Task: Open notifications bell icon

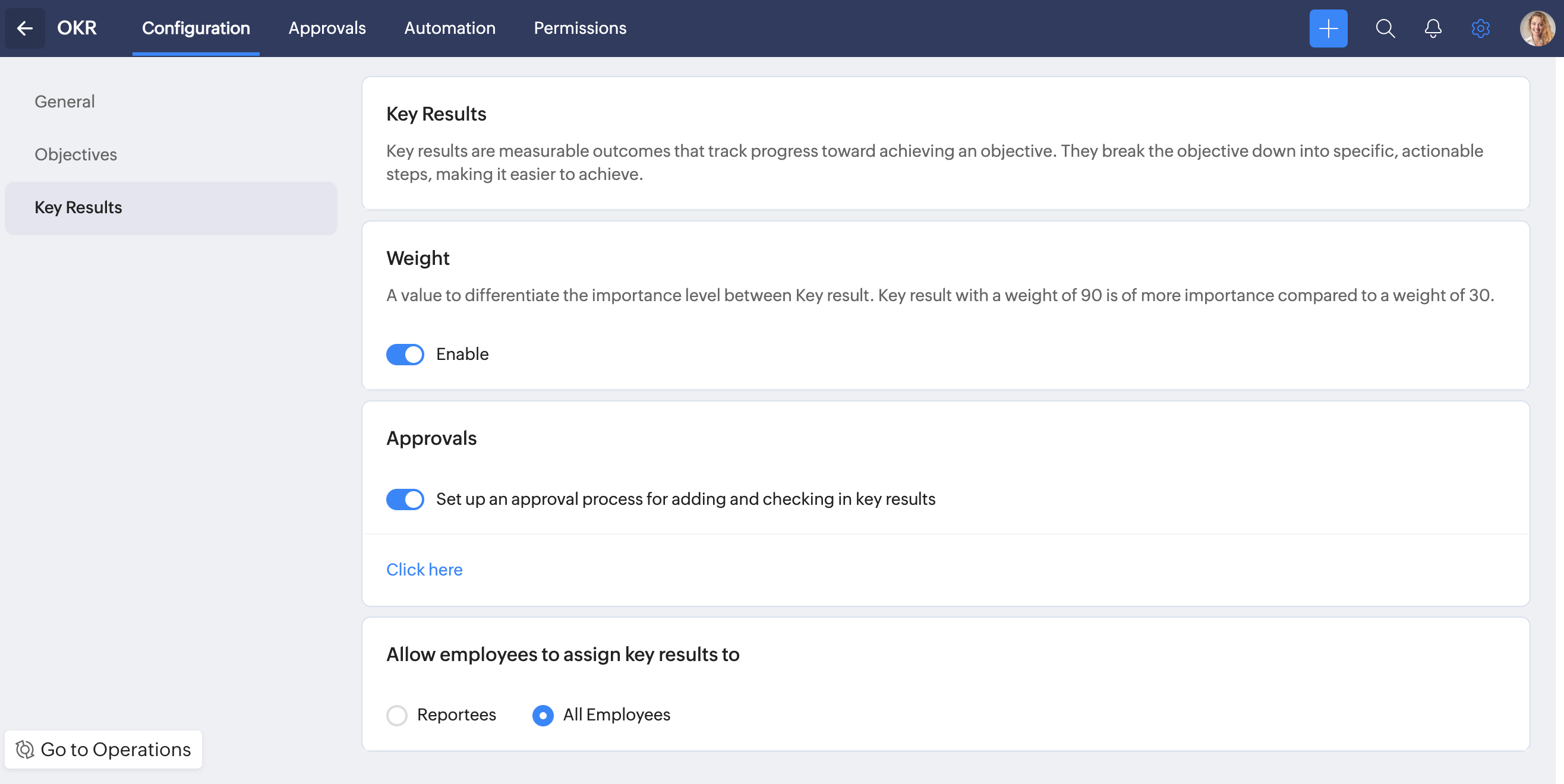Action: pos(1433,28)
